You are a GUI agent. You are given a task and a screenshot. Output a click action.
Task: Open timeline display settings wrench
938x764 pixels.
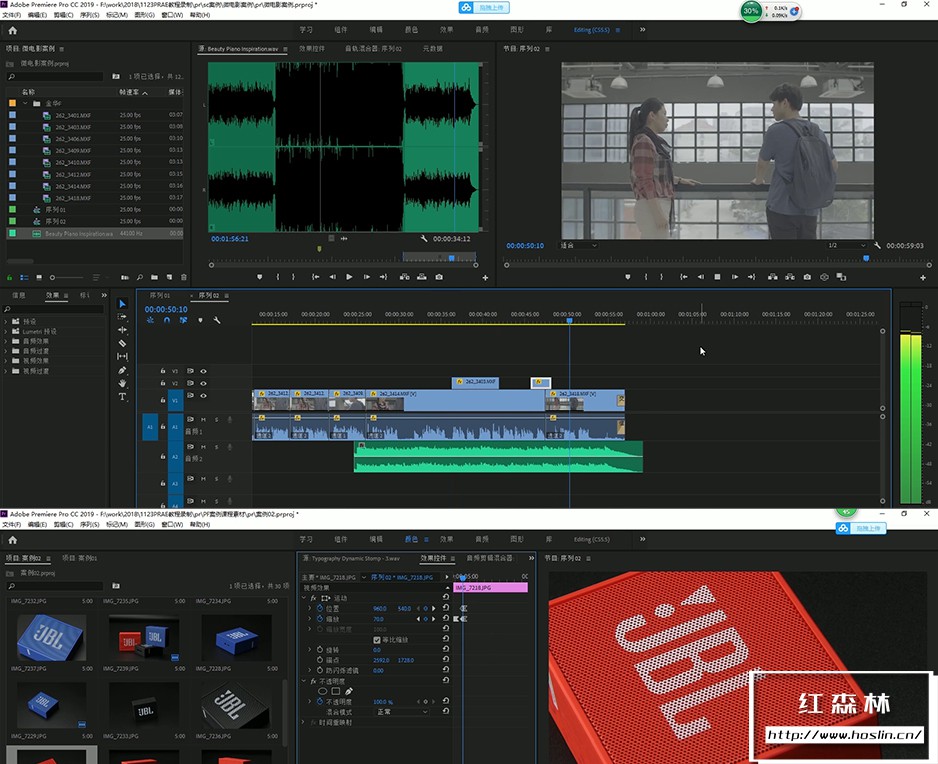217,320
